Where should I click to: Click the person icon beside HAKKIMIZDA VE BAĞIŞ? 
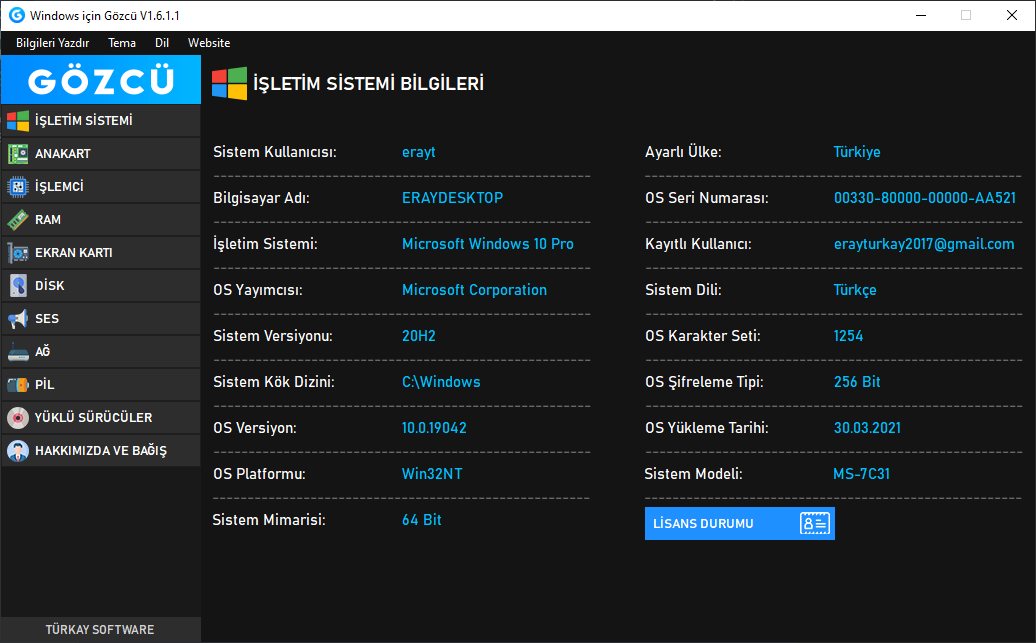coord(18,451)
